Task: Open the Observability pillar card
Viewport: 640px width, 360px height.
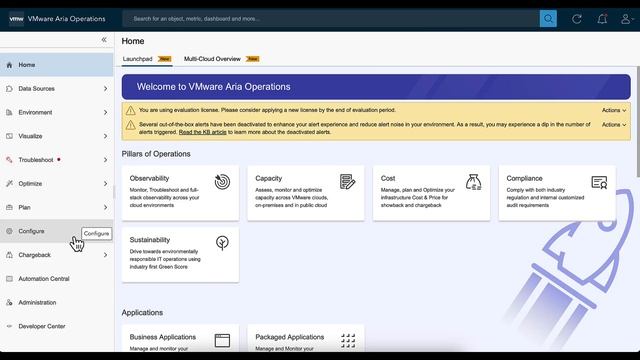Action: 180,193
